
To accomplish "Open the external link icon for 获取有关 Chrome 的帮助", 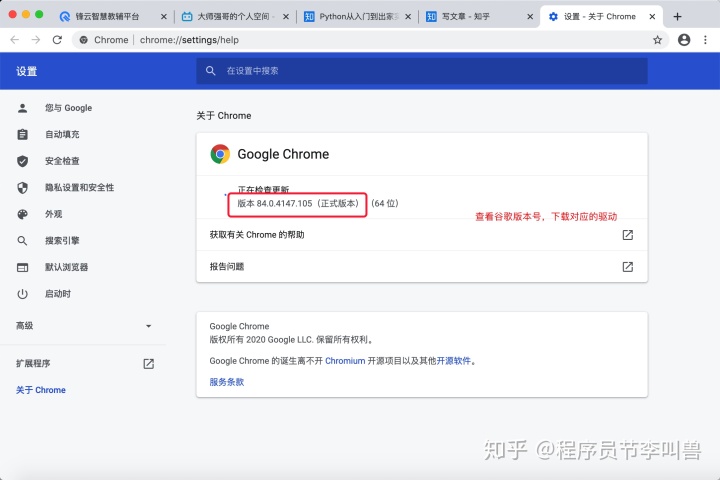I will [x=628, y=235].
